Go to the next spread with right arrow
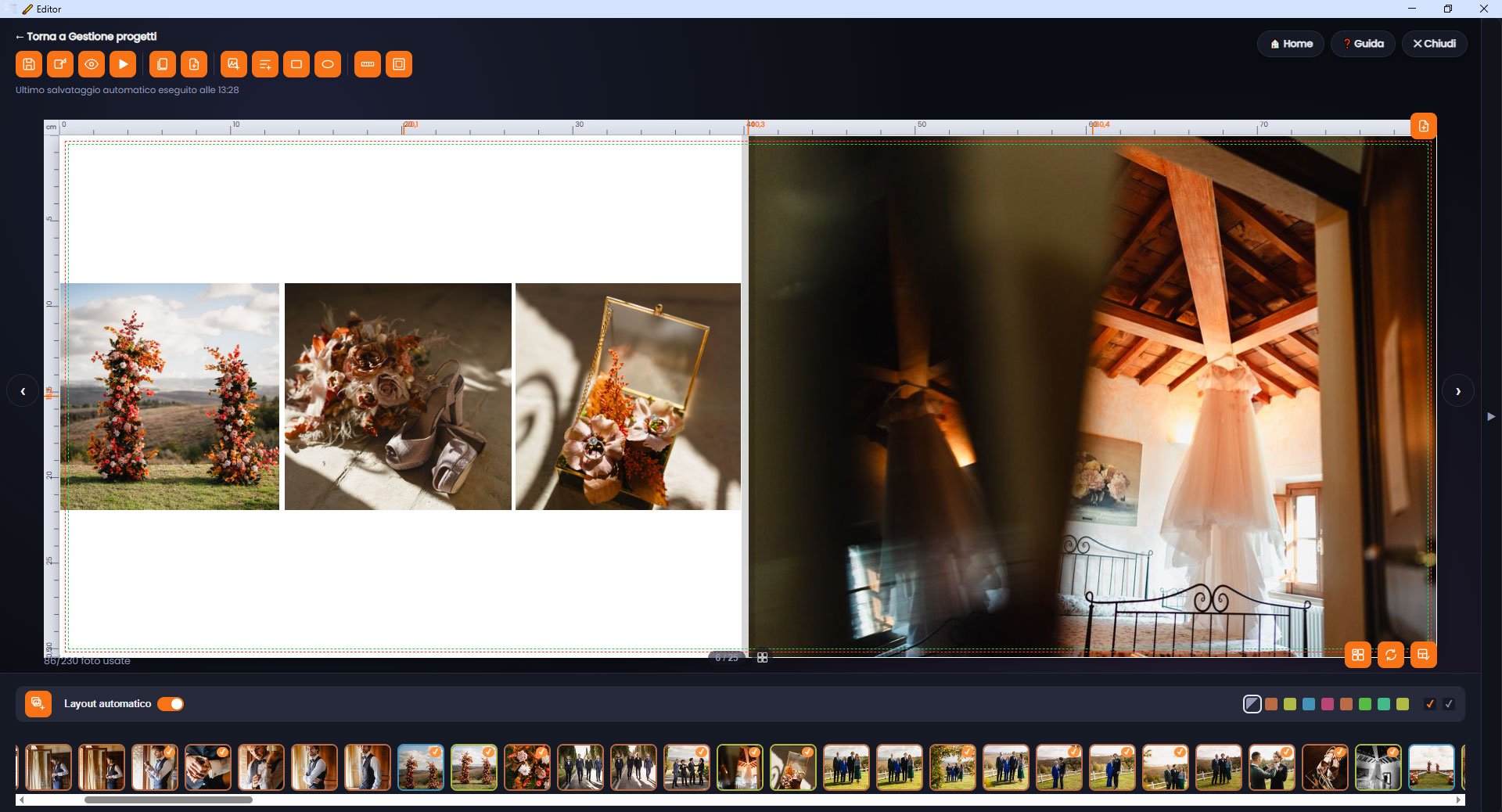The image size is (1502, 812). pyautogui.click(x=1458, y=391)
